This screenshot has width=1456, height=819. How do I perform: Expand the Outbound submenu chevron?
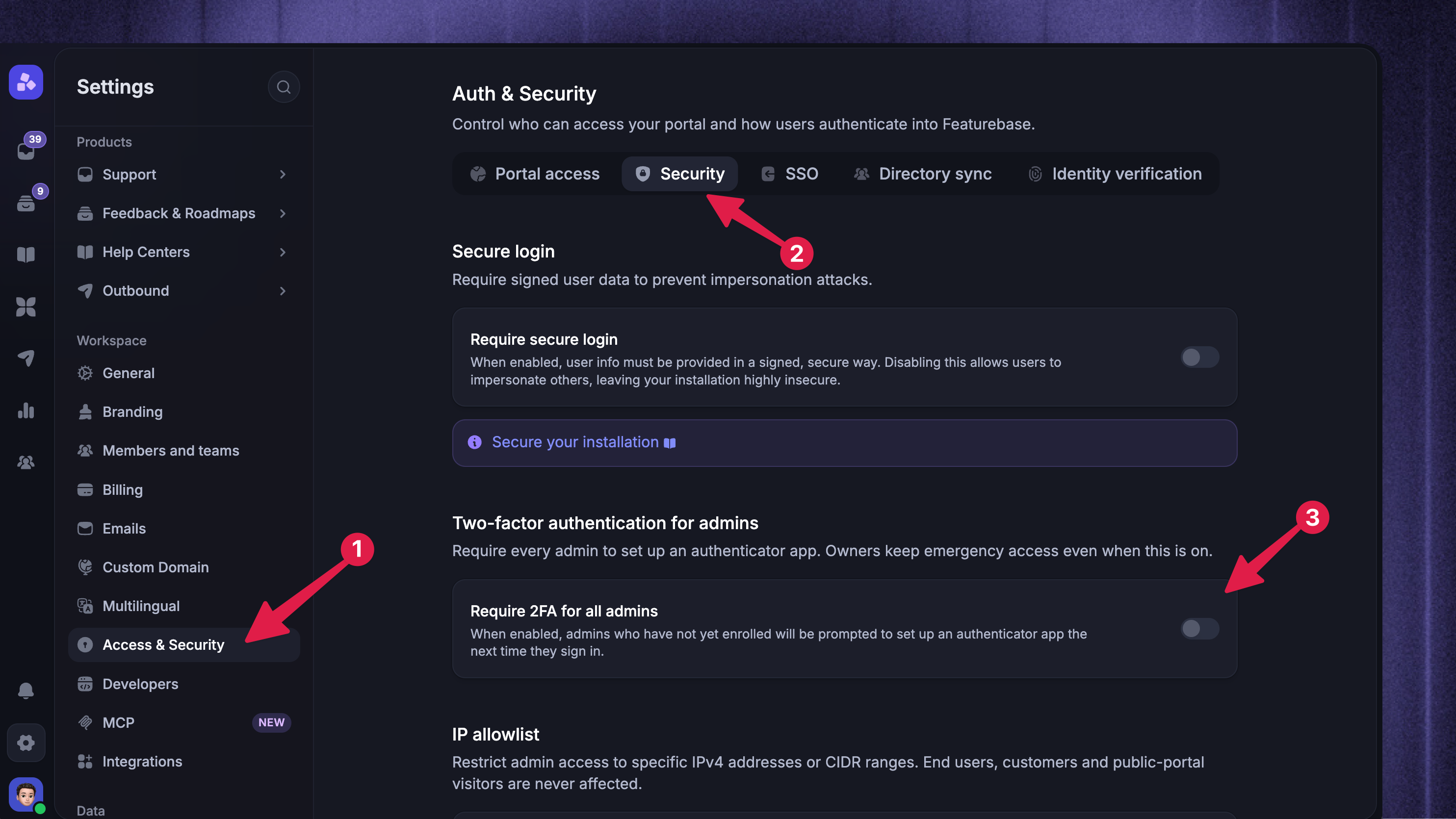(x=283, y=291)
